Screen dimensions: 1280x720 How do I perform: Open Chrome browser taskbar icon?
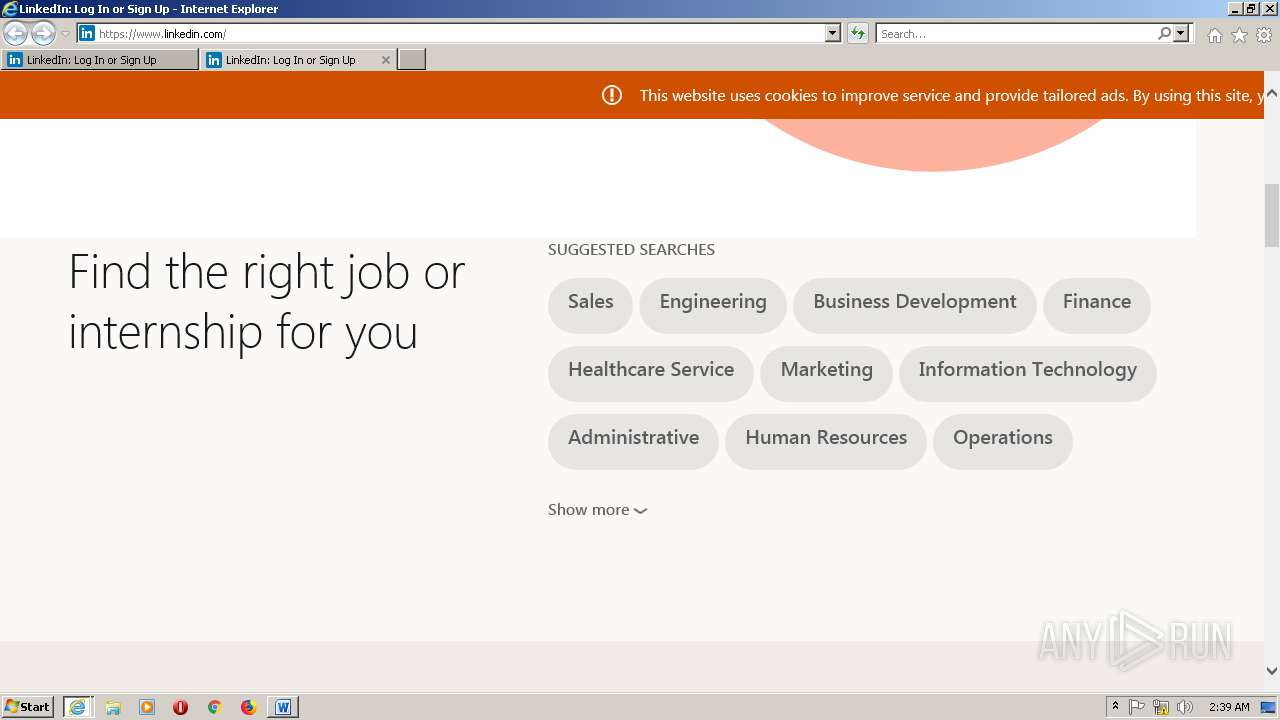(x=214, y=707)
